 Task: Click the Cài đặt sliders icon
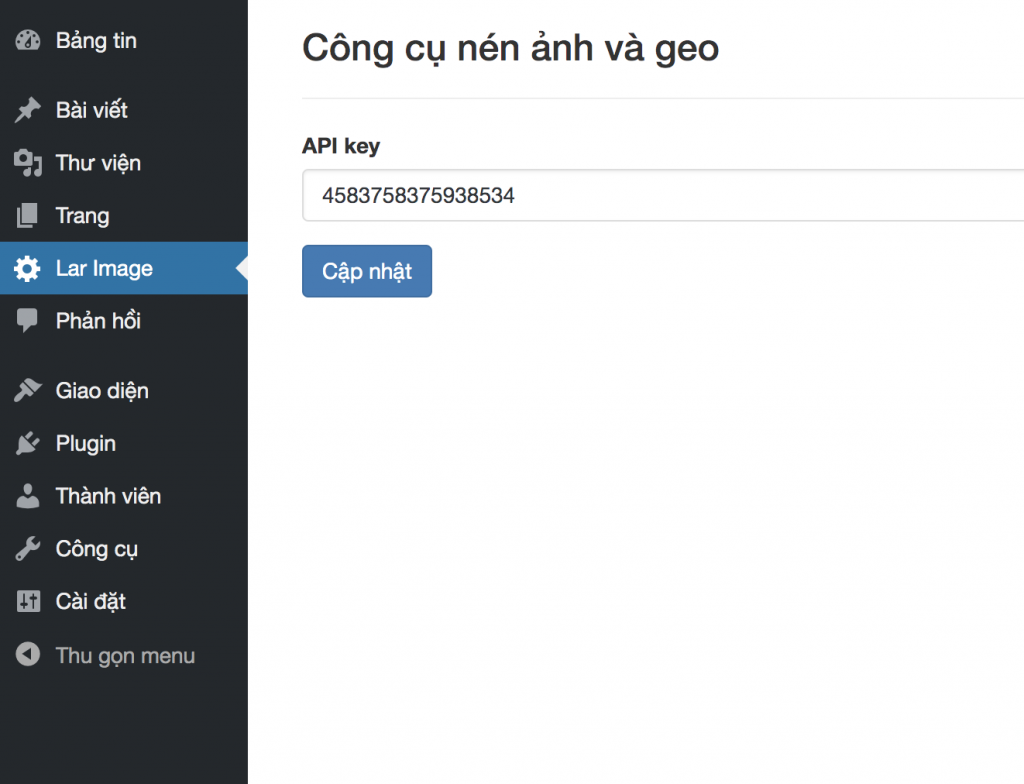(x=28, y=602)
